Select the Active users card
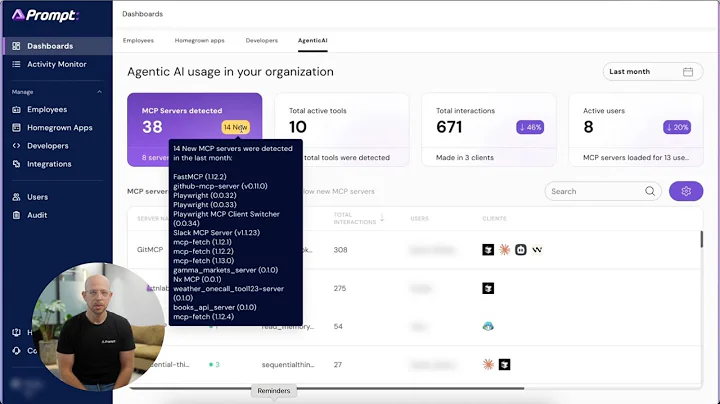This screenshot has height=404, width=720. coord(636,130)
